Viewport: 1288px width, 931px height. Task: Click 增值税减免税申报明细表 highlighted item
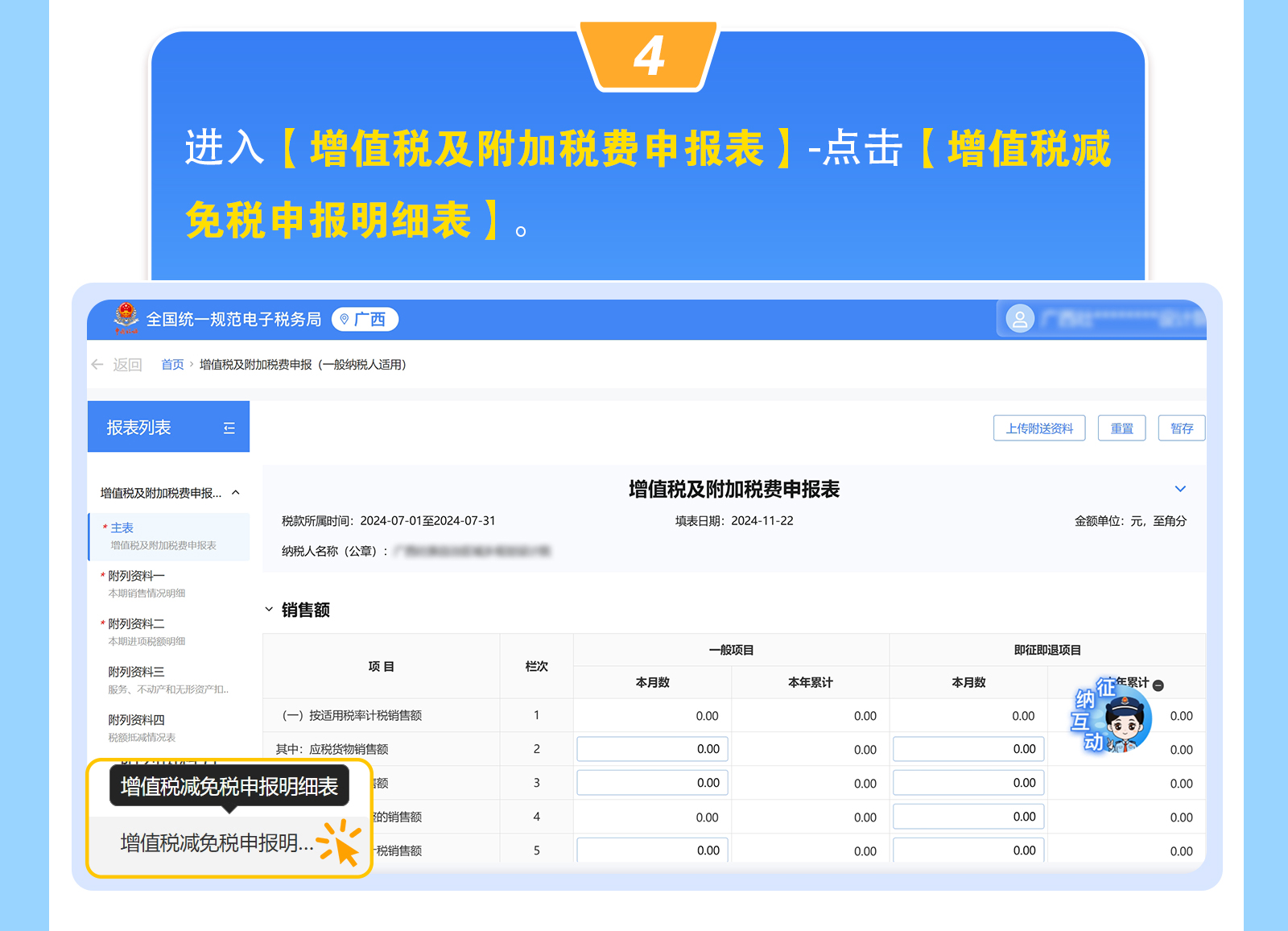pos(216,843)
